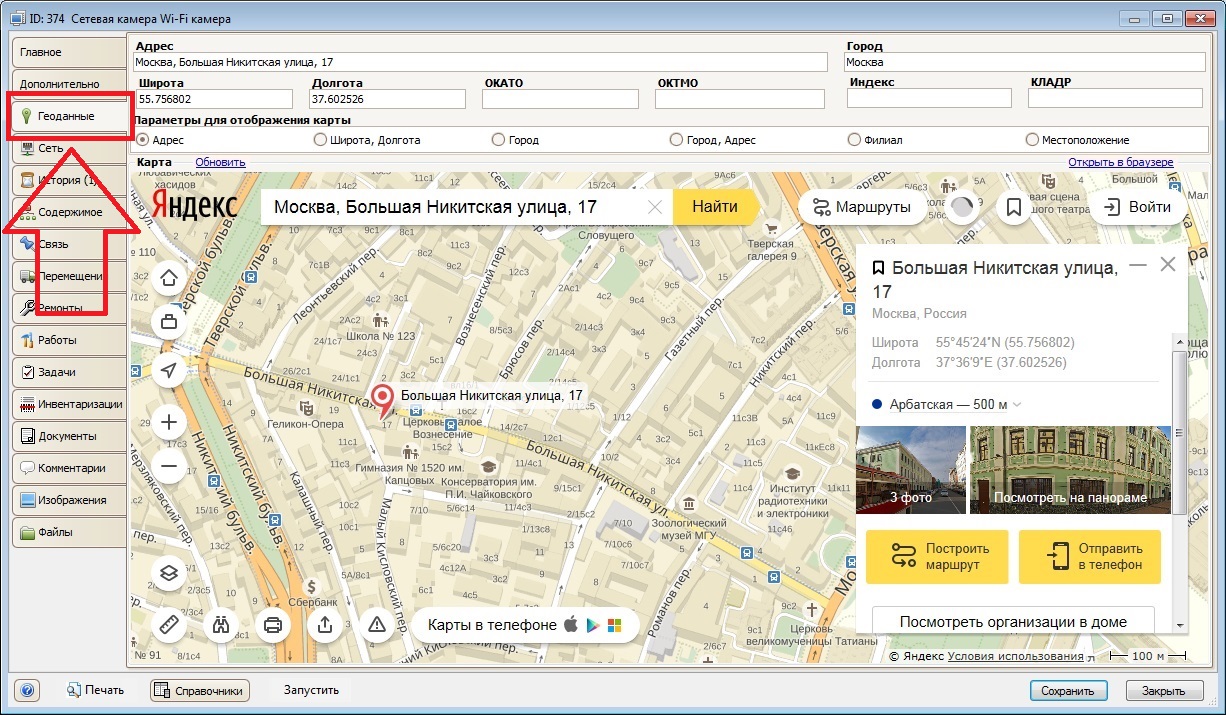This screenshot has width=1226, height=715.
Task: Click the ОКАТО input field
Action: pos(560,99)
